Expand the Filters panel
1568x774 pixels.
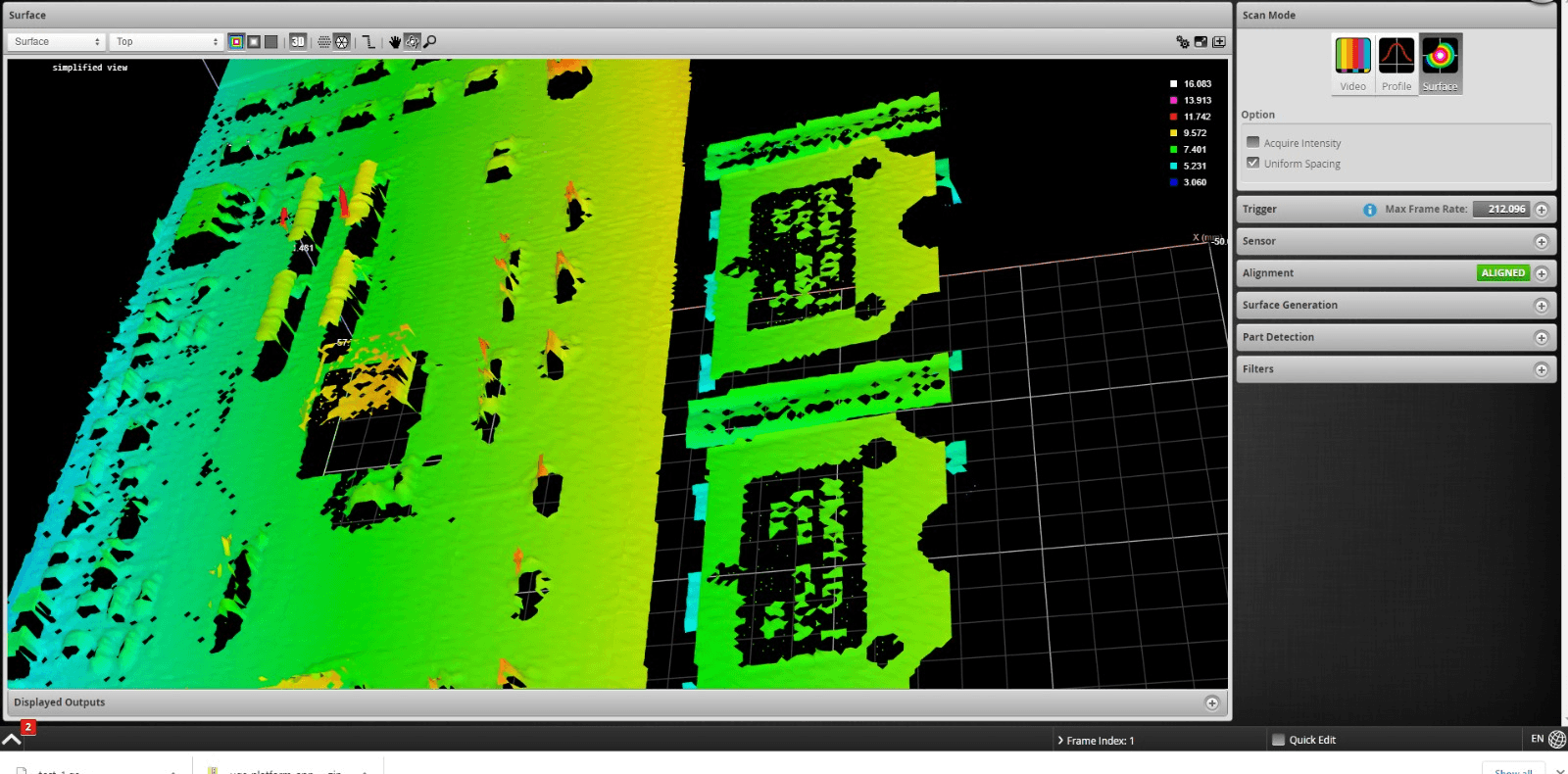(1542, 369)
